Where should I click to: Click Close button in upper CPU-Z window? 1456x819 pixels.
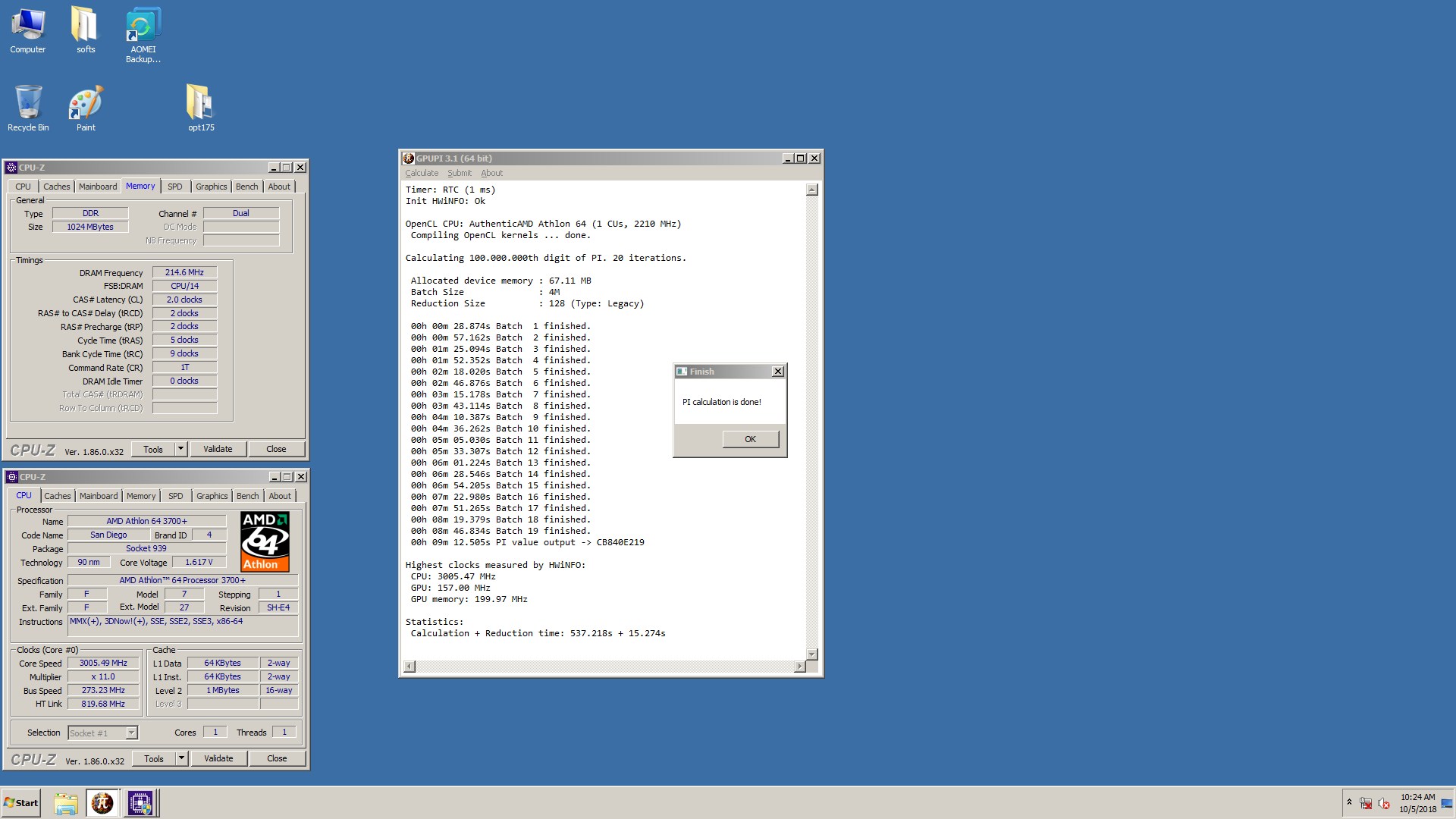[276, 449]
